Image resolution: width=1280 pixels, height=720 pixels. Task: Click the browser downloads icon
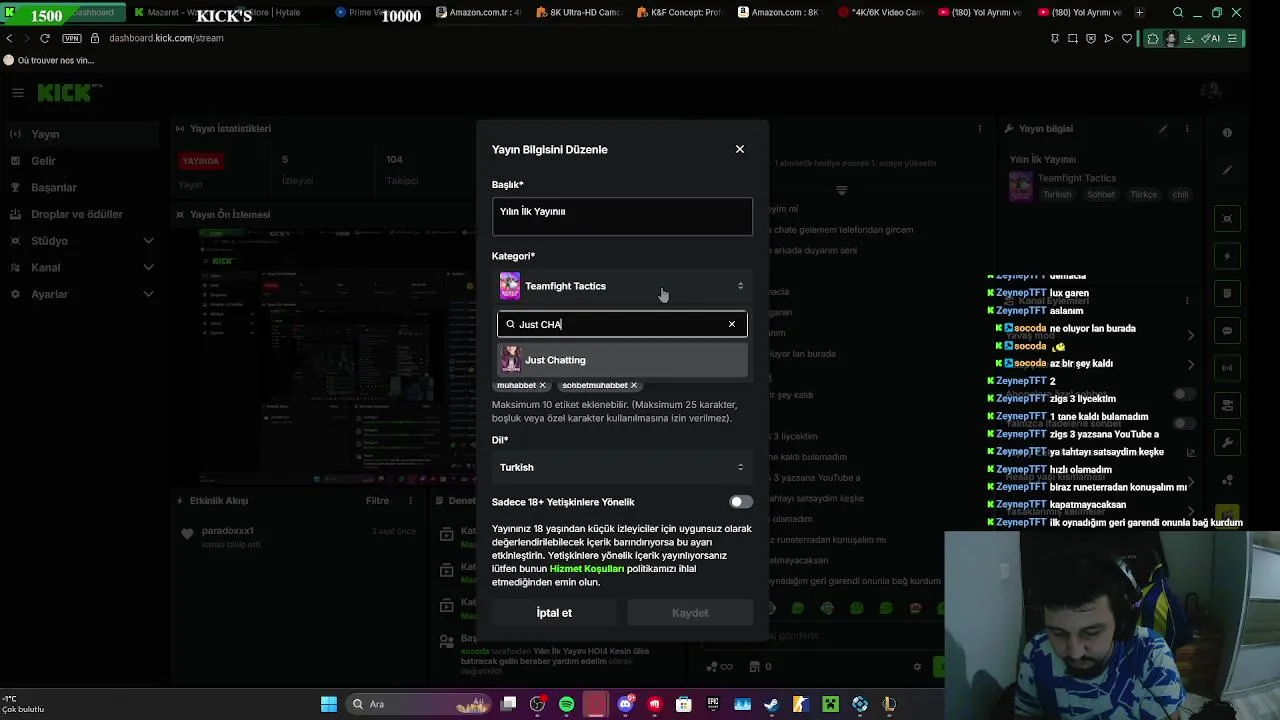click(x=1187, y=38)
